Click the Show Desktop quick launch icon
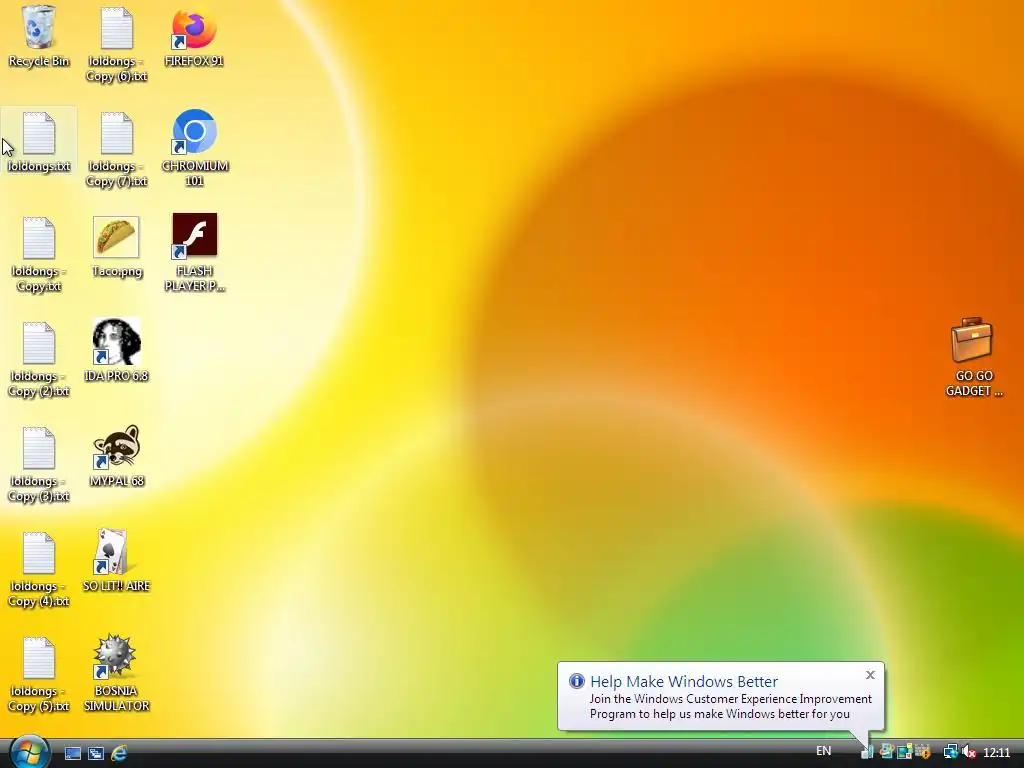The height and width of the screenshot is (768, 1024). (x=72, y=754)
